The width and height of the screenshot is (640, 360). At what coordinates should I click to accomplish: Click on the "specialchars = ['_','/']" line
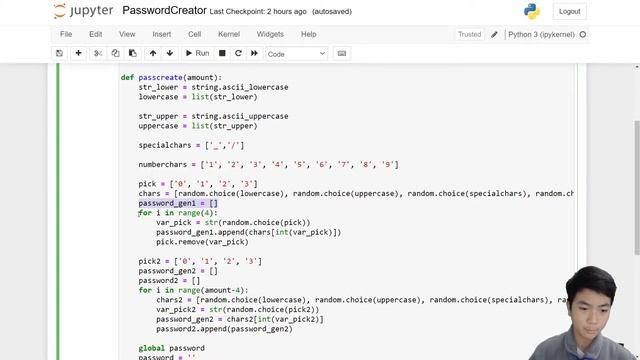coord(191,145)
